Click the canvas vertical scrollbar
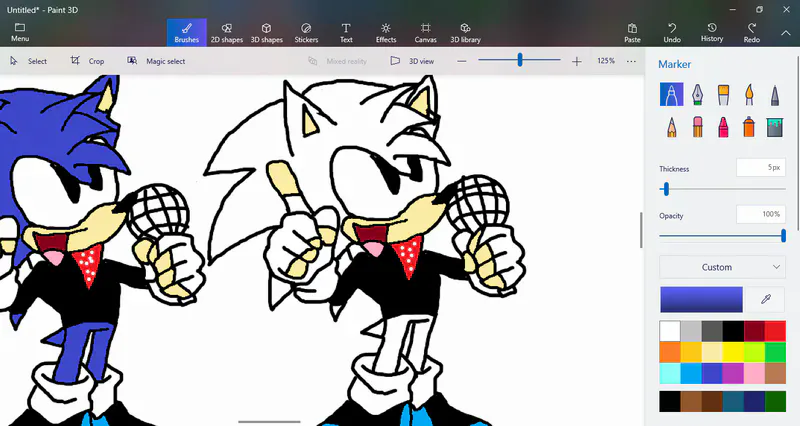Screen dimensions: 800x426 [641, 230]
